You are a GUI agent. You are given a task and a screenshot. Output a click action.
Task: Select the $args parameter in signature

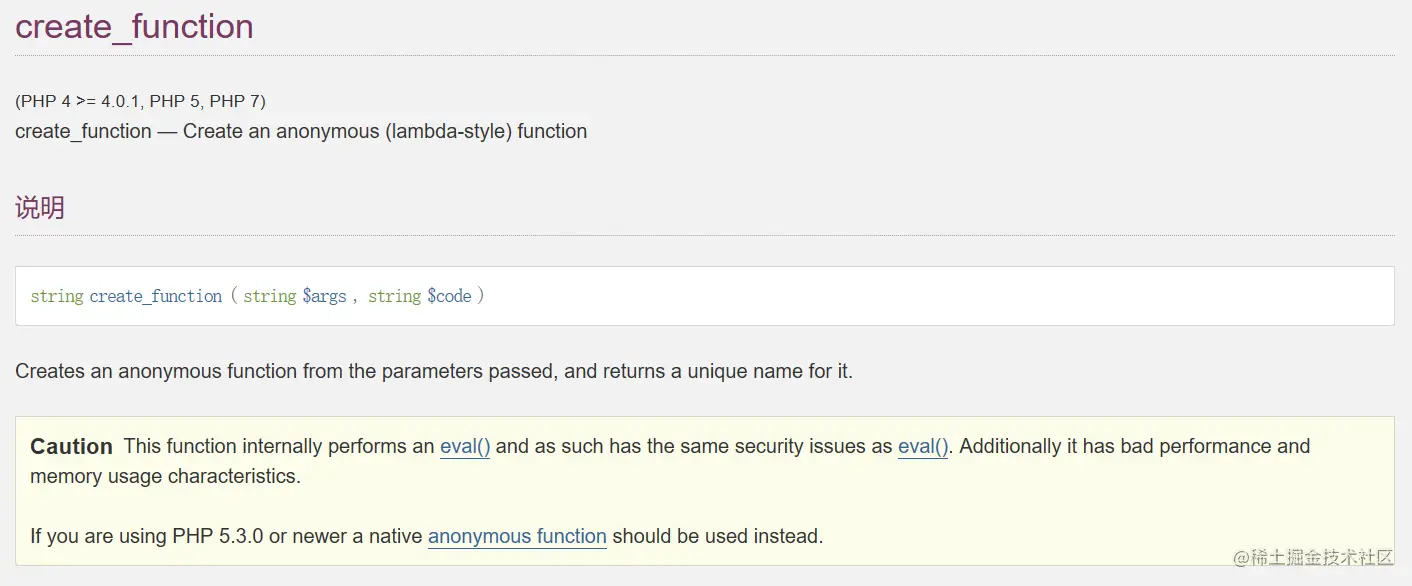pyautogui.click(x=324, y=297)
